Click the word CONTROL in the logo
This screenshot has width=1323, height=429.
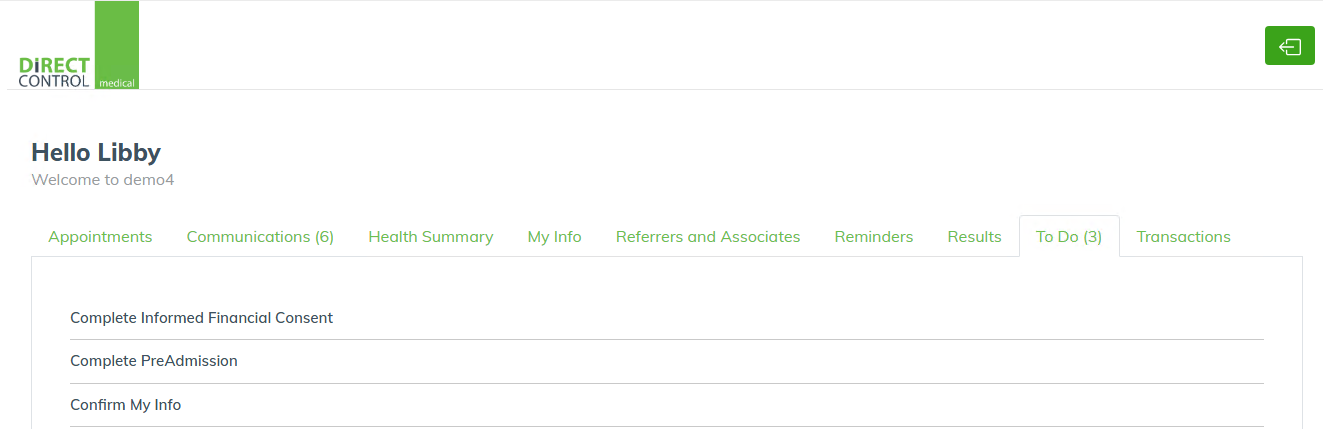[x=54, y=81]
